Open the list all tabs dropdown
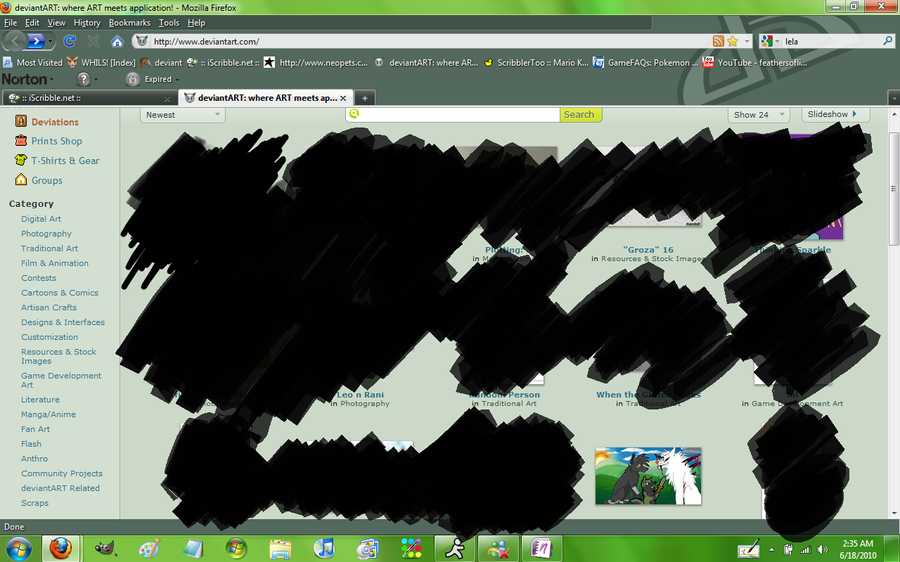Viewport: 900px width, 562px height. click(x=894, y=98)
